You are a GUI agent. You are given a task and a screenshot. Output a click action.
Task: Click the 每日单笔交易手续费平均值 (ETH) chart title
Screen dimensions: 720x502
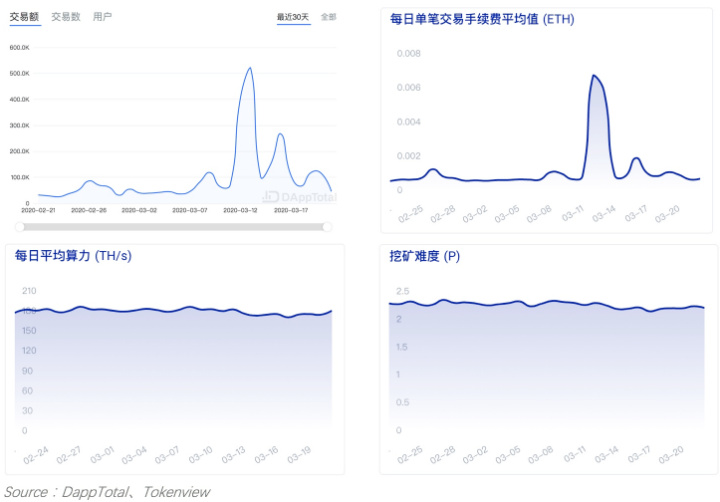click(482, 19)
